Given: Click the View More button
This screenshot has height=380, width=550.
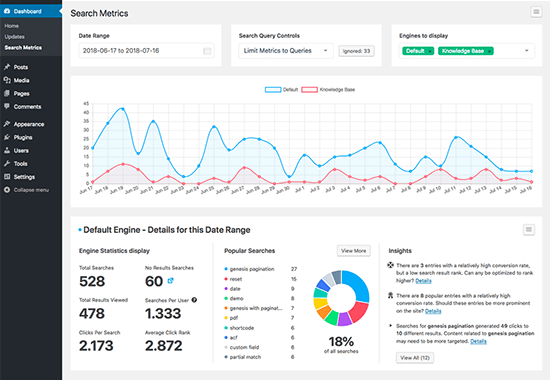Looking at the screenshot, I should tap(354, 251).
